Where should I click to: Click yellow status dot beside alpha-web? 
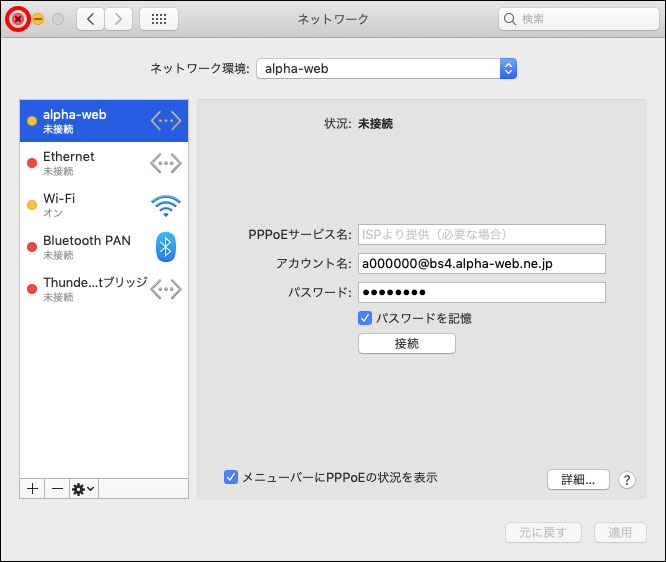pyautogui.click(x=32, y=121)
